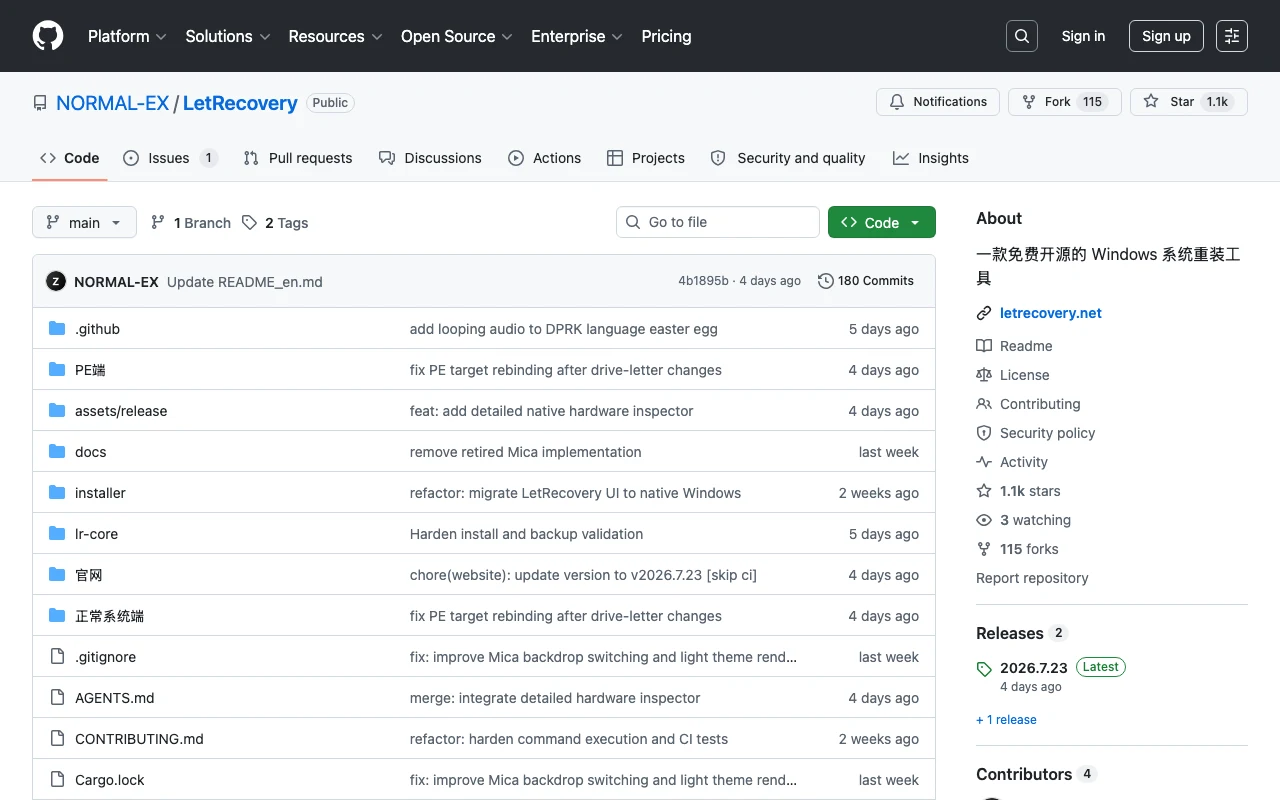Click the commit history clock icon

click(825, 281)
